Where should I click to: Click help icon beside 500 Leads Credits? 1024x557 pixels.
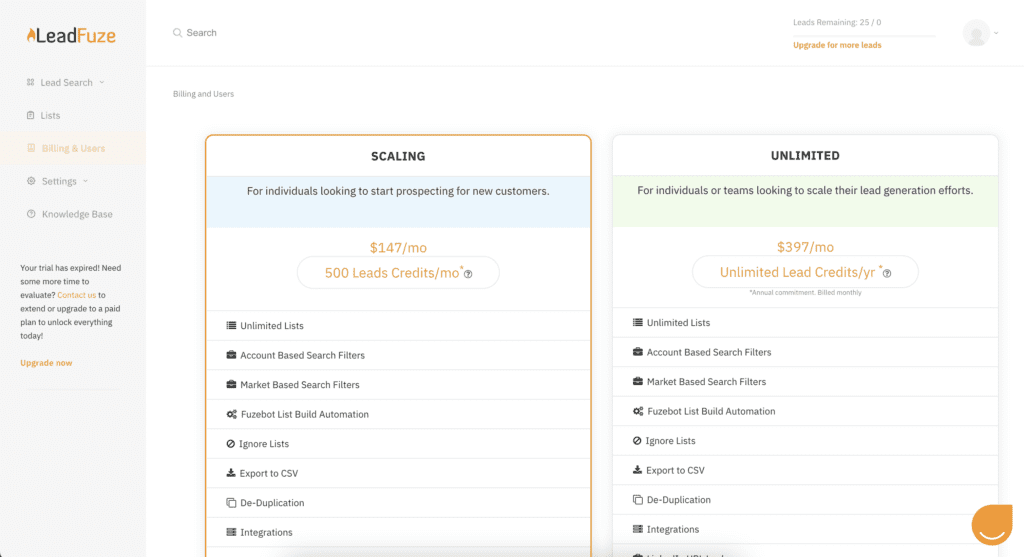[468, 274]
